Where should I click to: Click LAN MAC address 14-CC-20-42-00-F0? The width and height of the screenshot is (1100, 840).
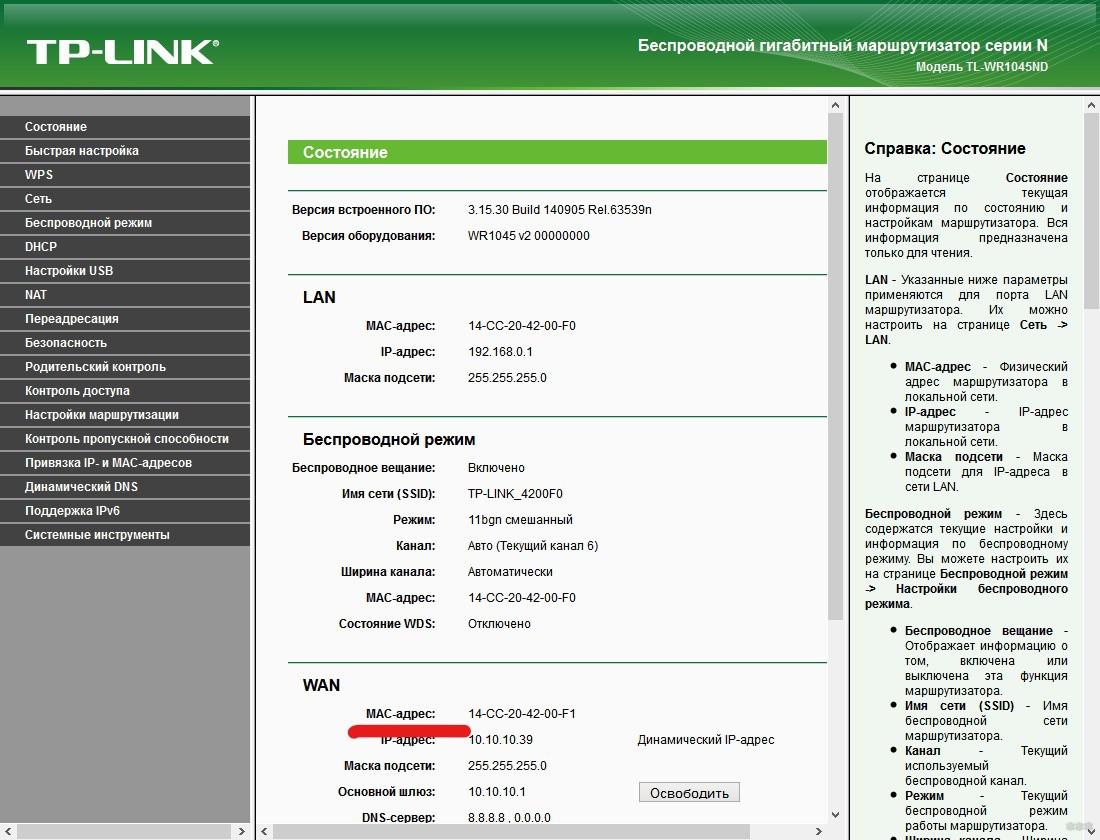click(x=522, y=326)
